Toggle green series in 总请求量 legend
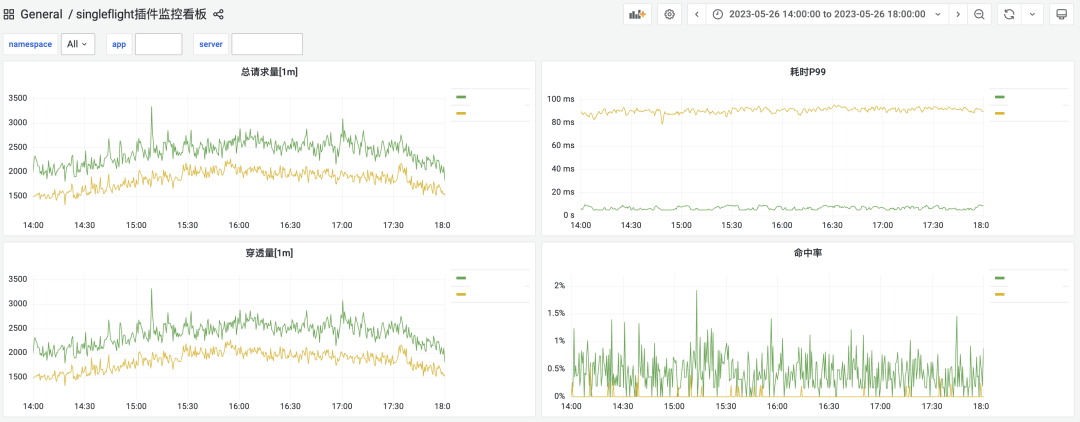The width and height of the screenshot is (1080, 422). [x=461, y=97]
